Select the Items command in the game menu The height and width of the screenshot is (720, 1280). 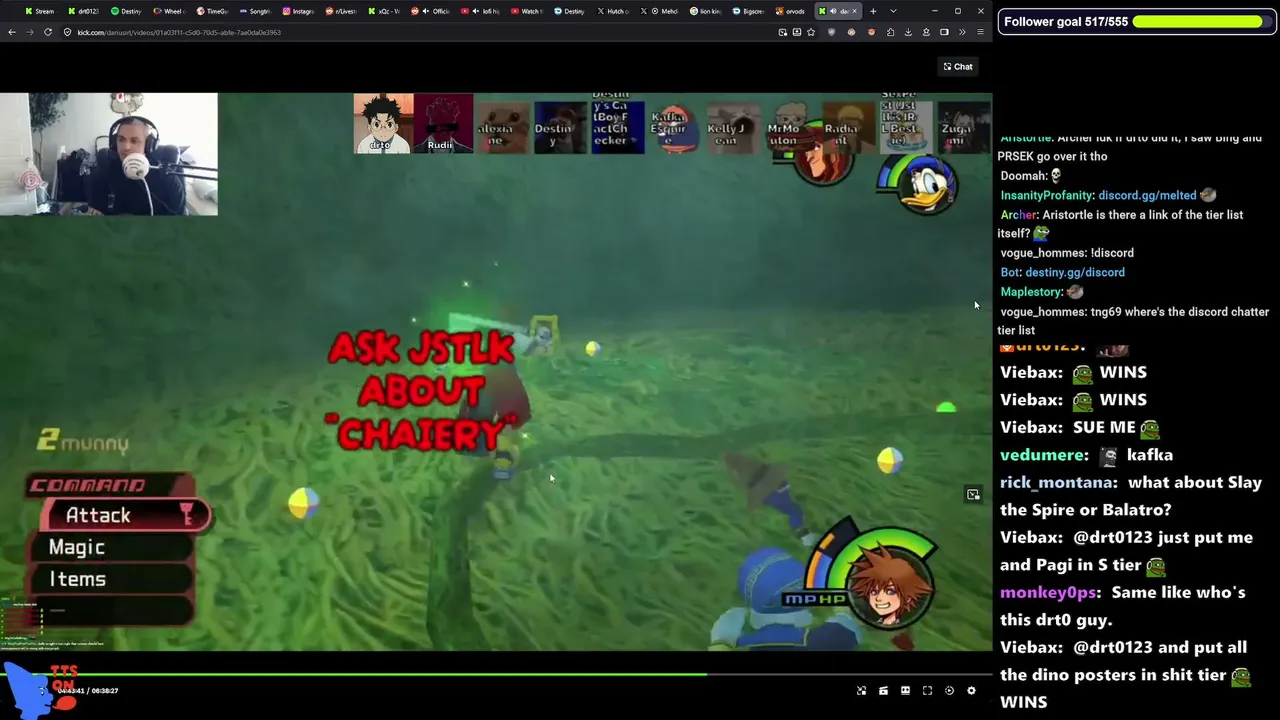click(114, 579)
